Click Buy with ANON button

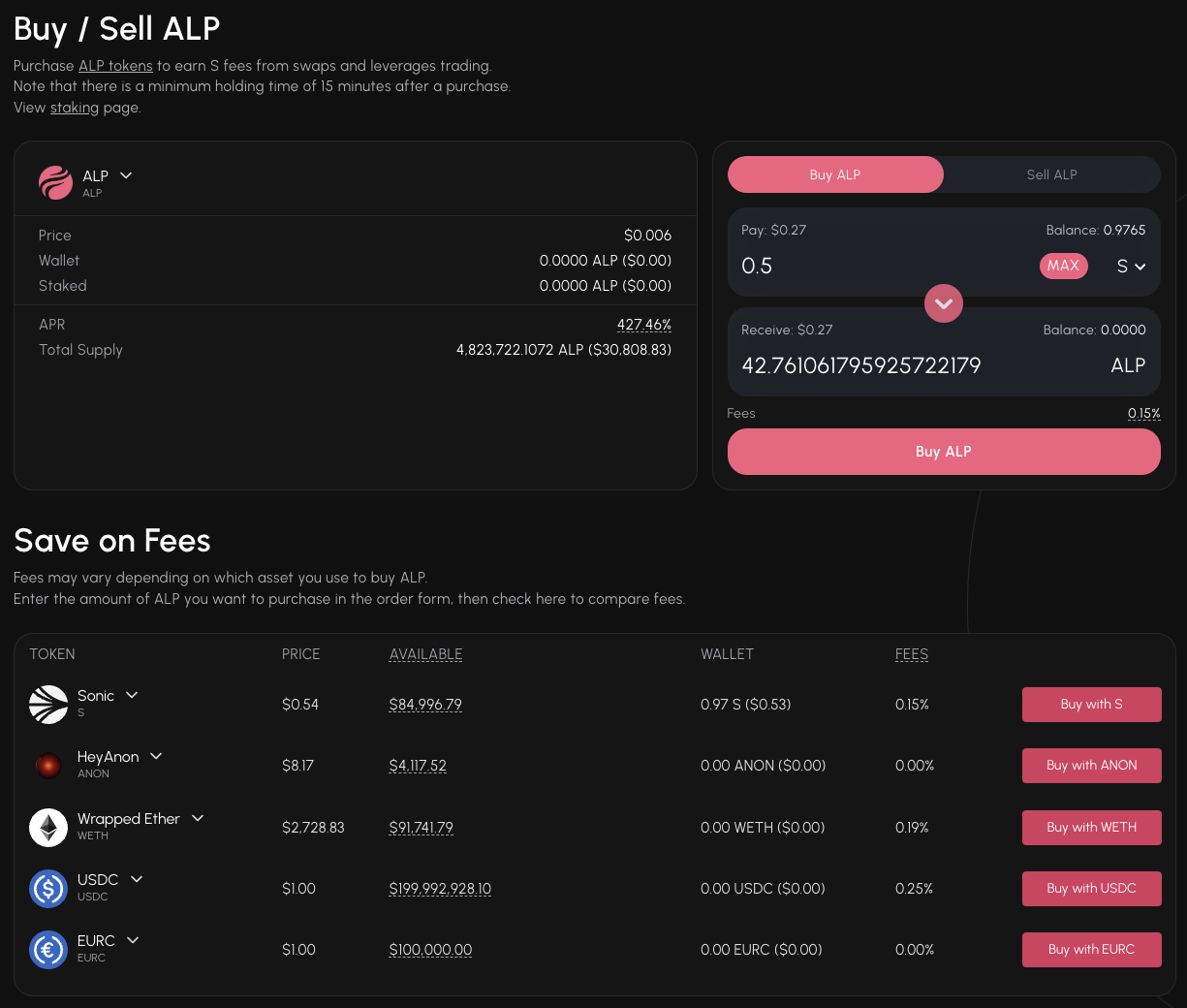pyautogui.click(x=1091, y=766)
